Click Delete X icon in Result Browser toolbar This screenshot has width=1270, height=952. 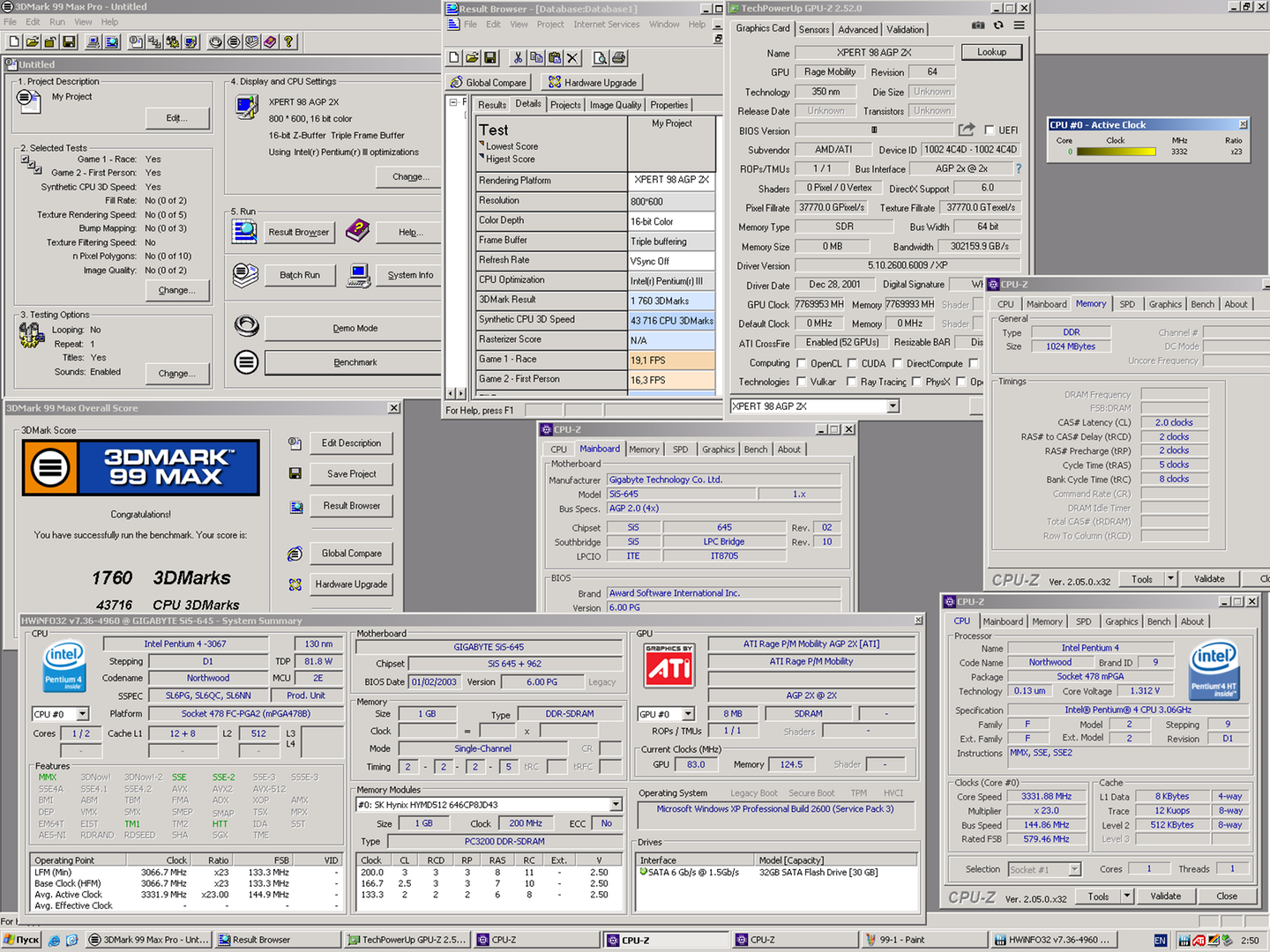click(573, 58)
